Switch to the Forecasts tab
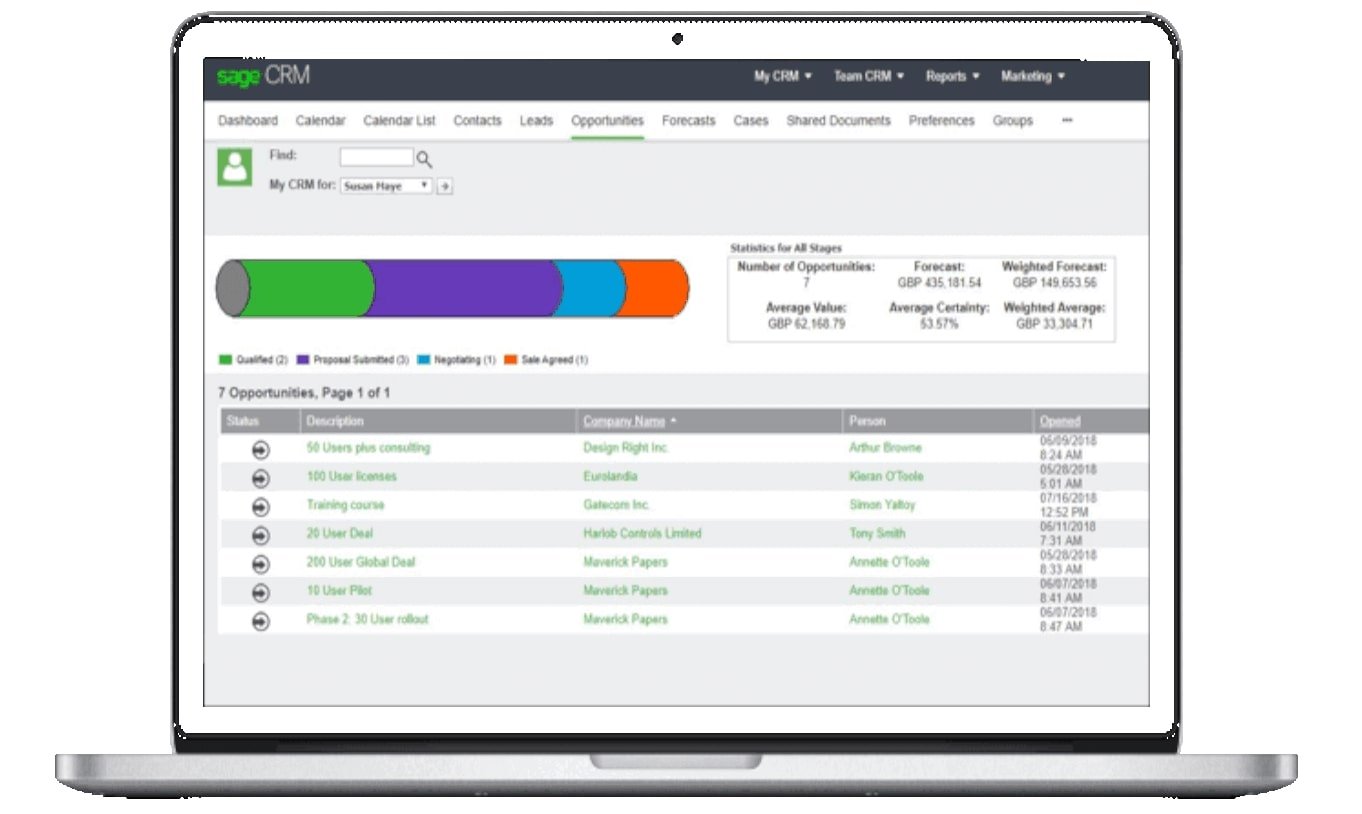Image resolution: width=1362 pixels, height=814 pixels. pos(688,120)
